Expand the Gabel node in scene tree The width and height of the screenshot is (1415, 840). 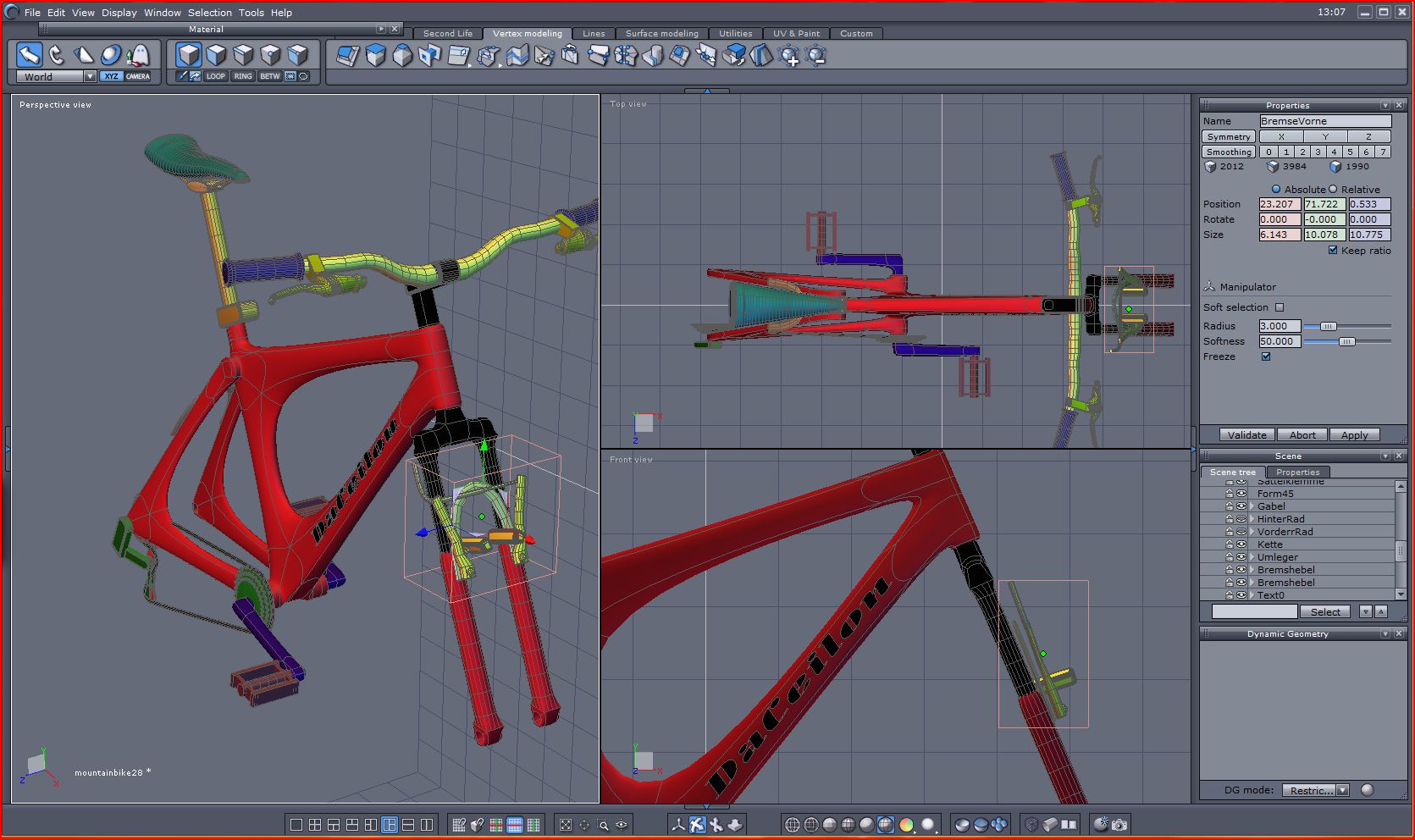(1252, 506)
